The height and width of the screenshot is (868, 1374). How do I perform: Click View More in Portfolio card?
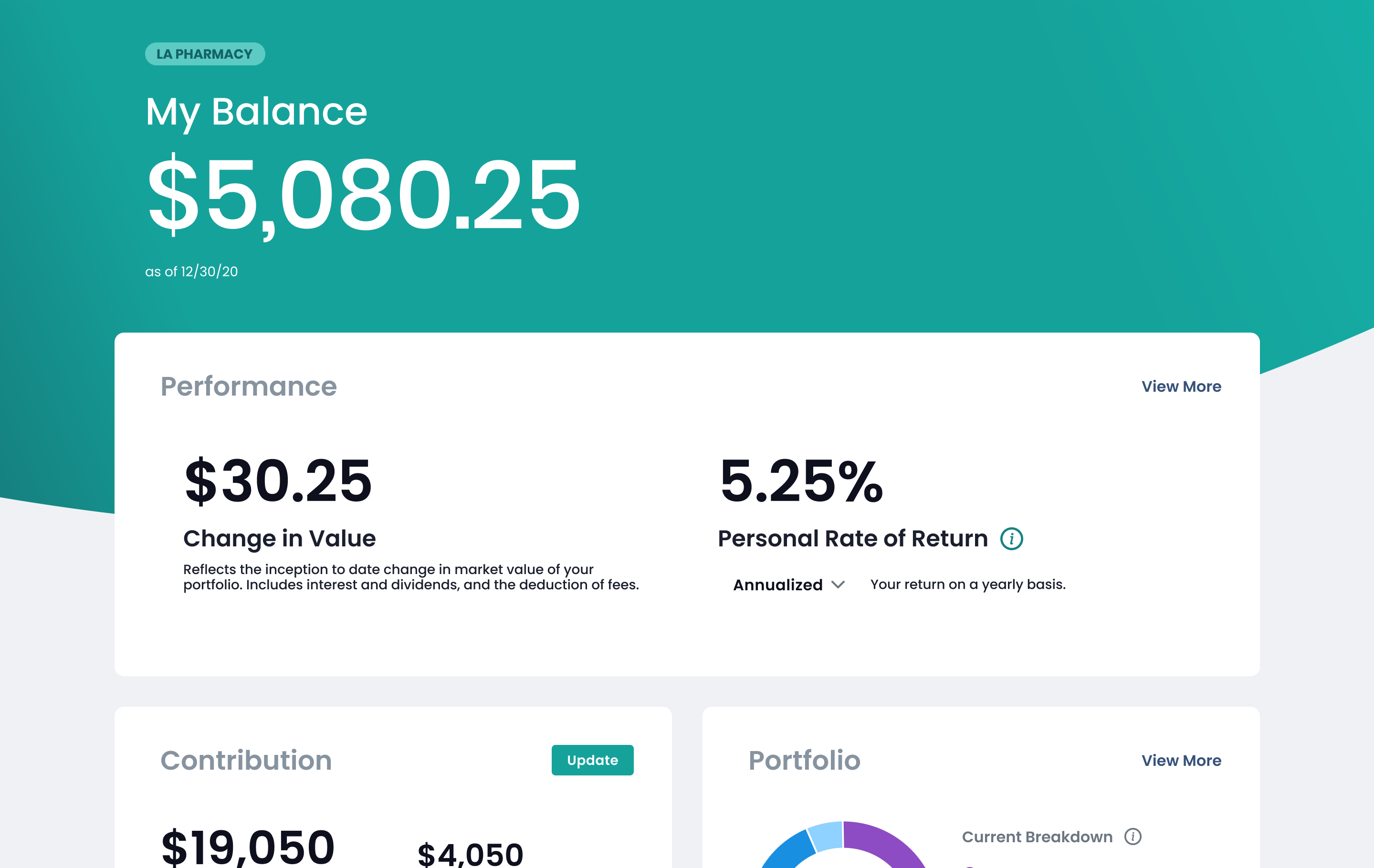tap(1181, 760)
